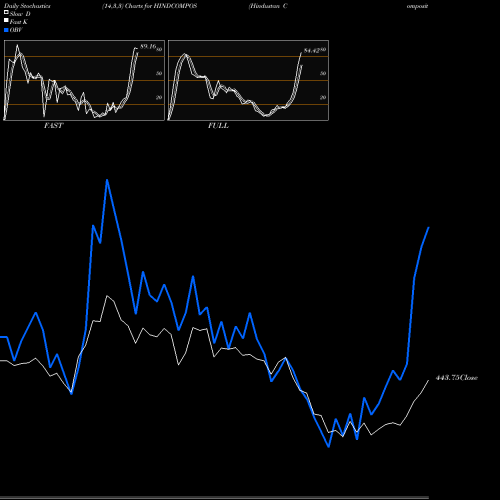
Task: Click the Slow D legend swatch
Action: (x=6, y=12)
